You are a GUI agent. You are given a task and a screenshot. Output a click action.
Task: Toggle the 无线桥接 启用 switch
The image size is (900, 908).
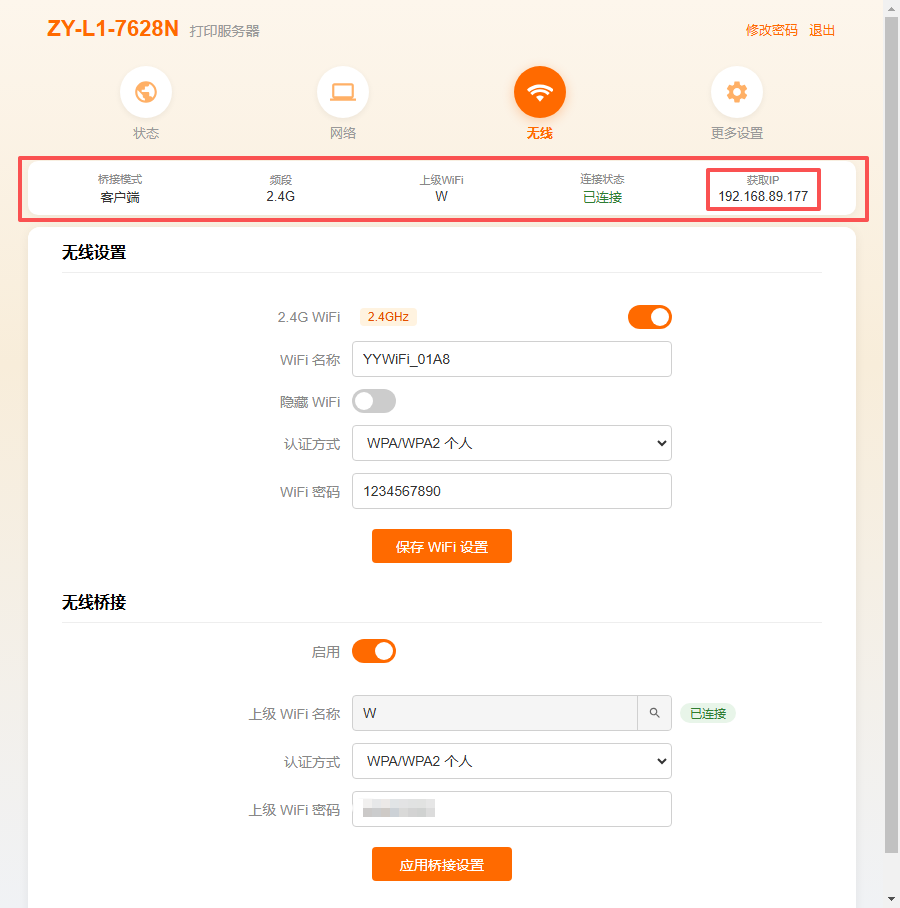(374, 651)
